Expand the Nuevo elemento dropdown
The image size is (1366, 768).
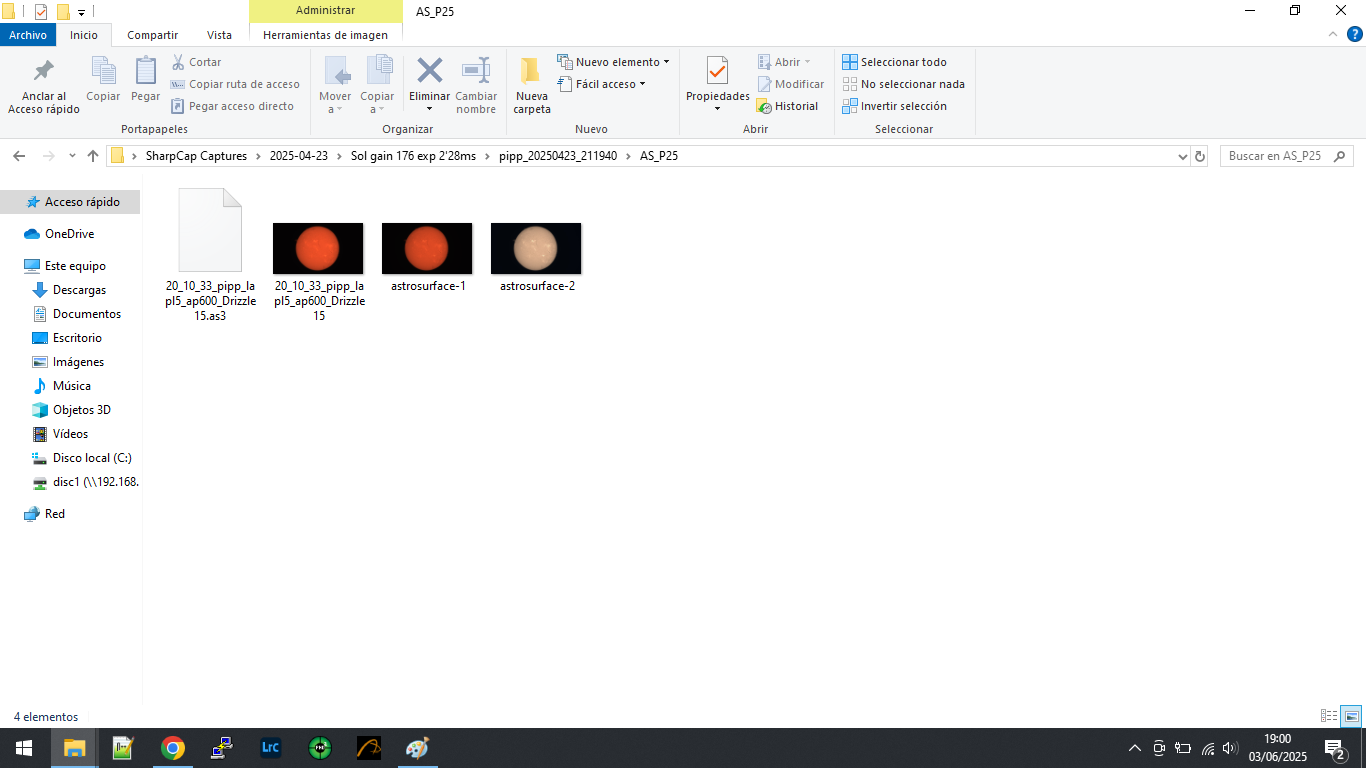[x=613, y=62]
